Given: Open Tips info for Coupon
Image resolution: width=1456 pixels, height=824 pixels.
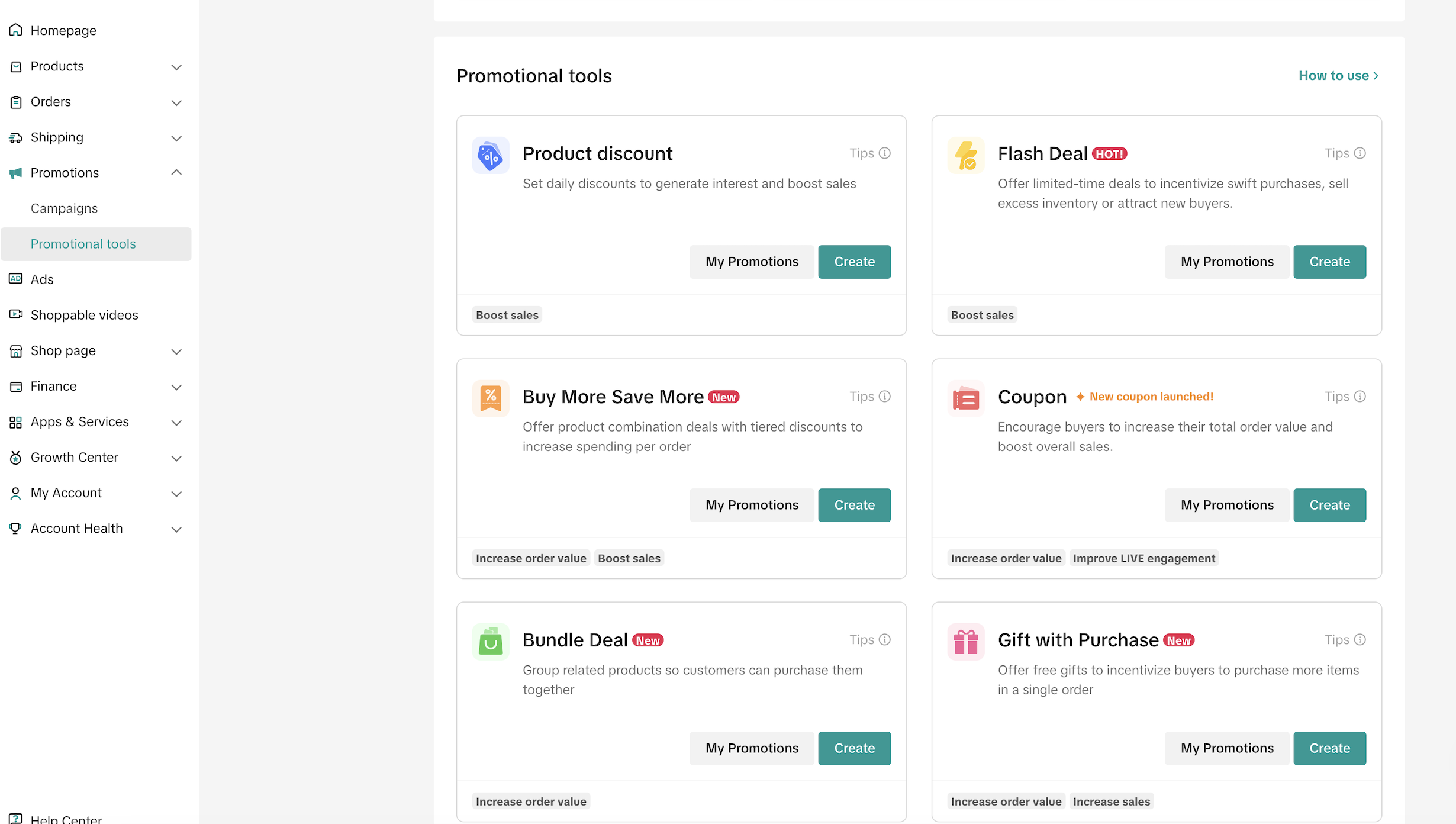Looking at the screenshot, I should coord(1345,397).
